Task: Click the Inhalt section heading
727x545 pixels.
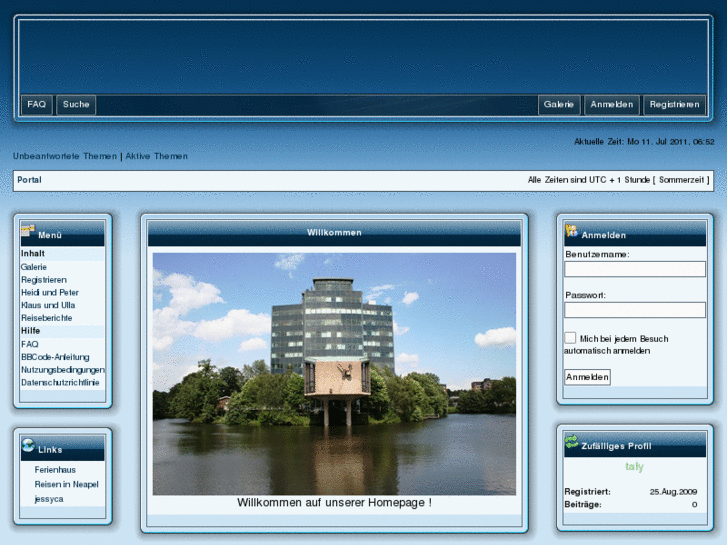Action: point(33,254)
